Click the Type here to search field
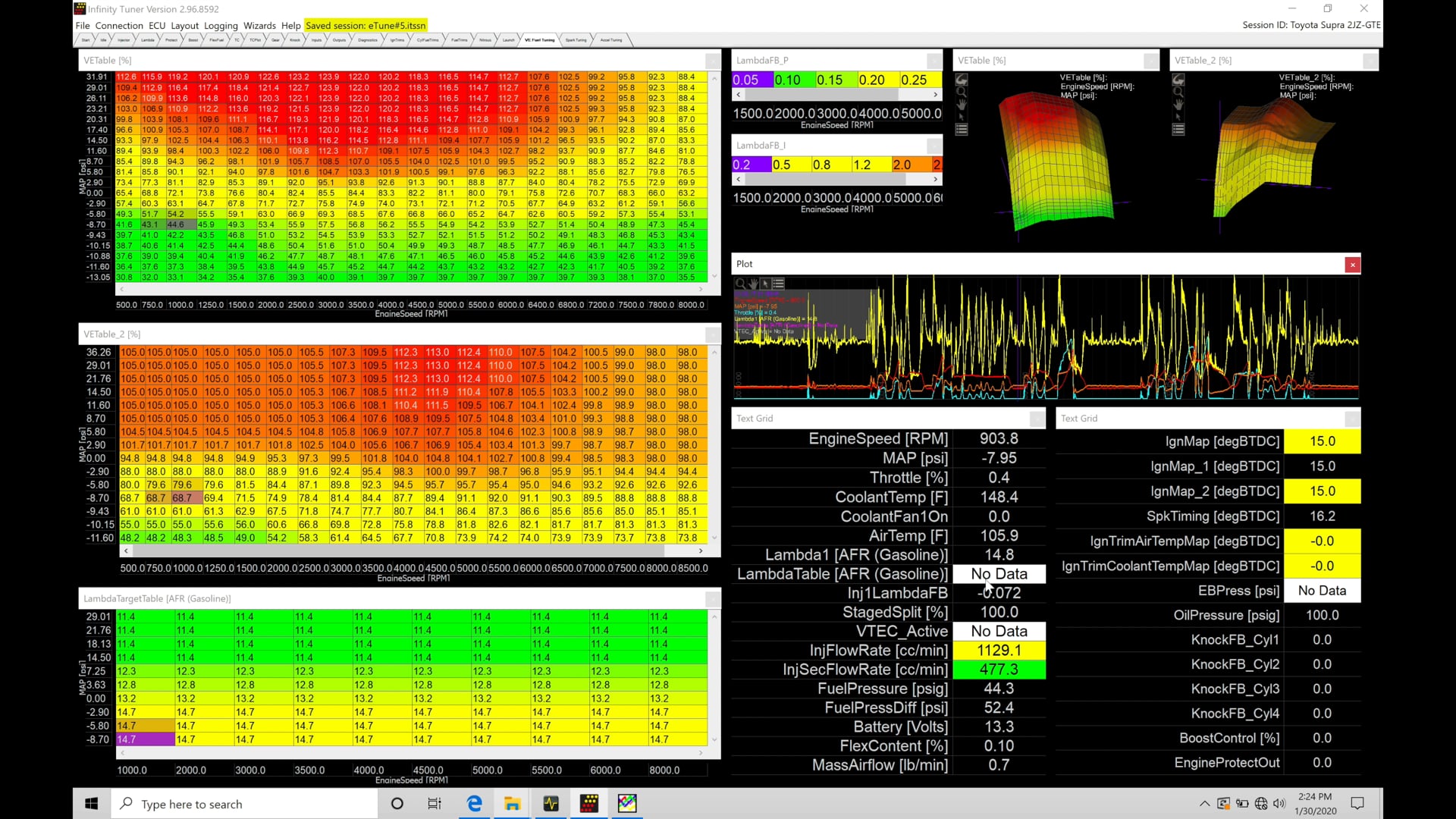This screenshot has width=1456, height=819. pyautogui.click(x=243, y=803)
